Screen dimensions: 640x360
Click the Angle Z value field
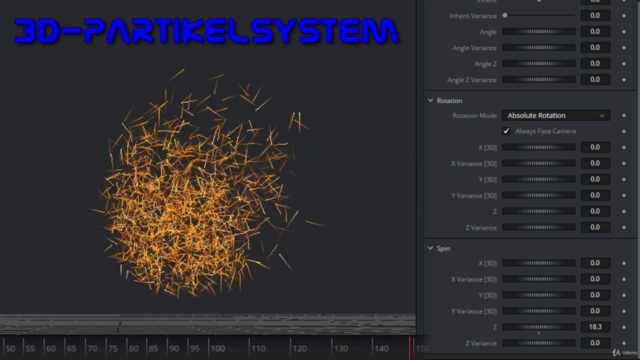point(595,64)
